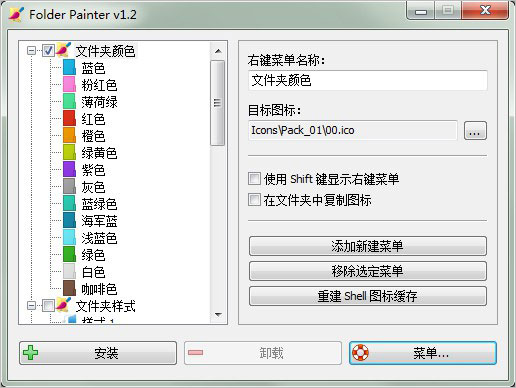Click the green folder icon next to 绿色

(x=69, y=254)
